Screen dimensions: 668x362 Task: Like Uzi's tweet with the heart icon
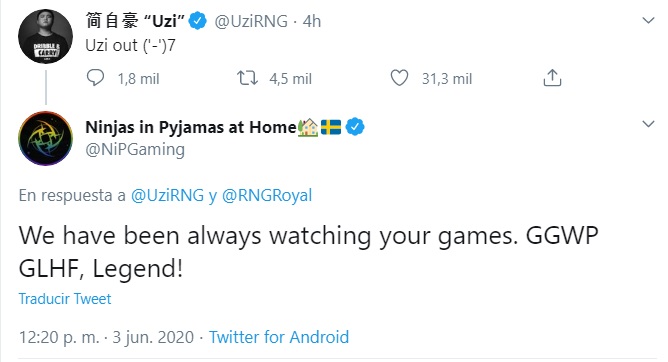(x=399, y=78)
